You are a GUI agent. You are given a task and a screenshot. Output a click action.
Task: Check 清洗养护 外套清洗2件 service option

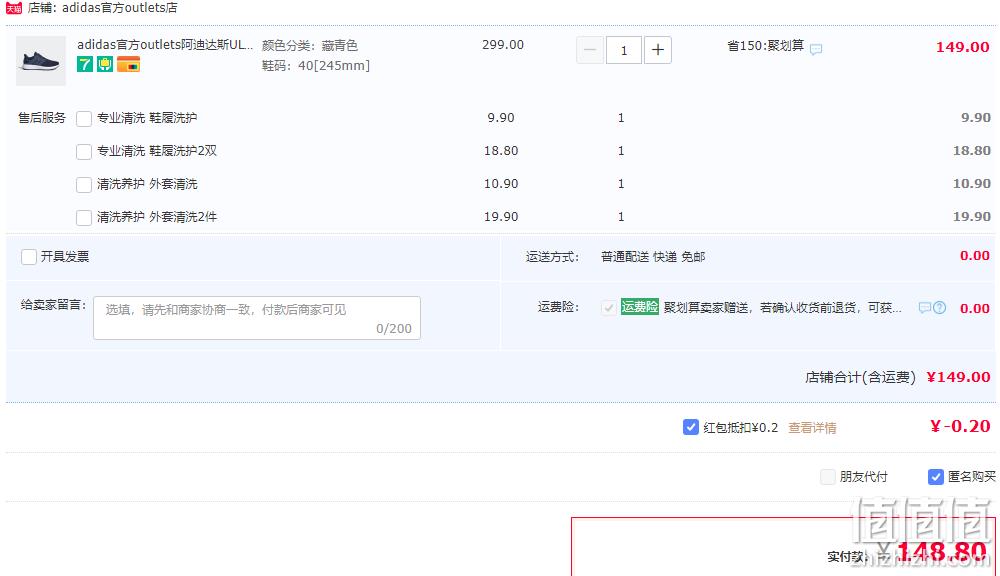84,218
